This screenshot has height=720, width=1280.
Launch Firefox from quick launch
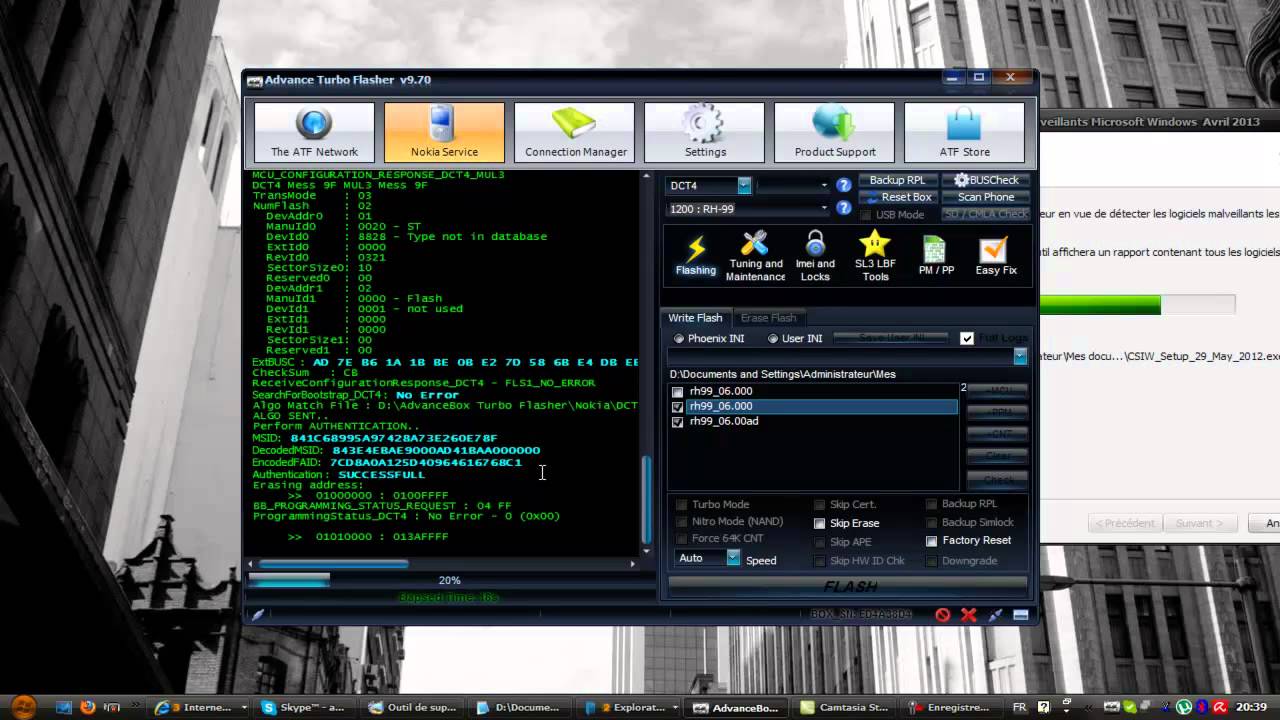pyautogui.click(x=87, y=707)
